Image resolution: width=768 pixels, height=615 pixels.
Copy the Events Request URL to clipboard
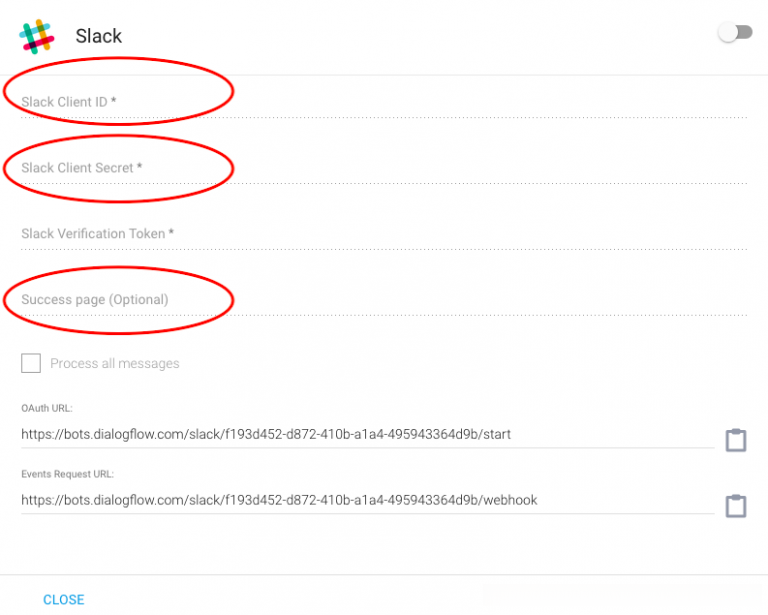735,505
